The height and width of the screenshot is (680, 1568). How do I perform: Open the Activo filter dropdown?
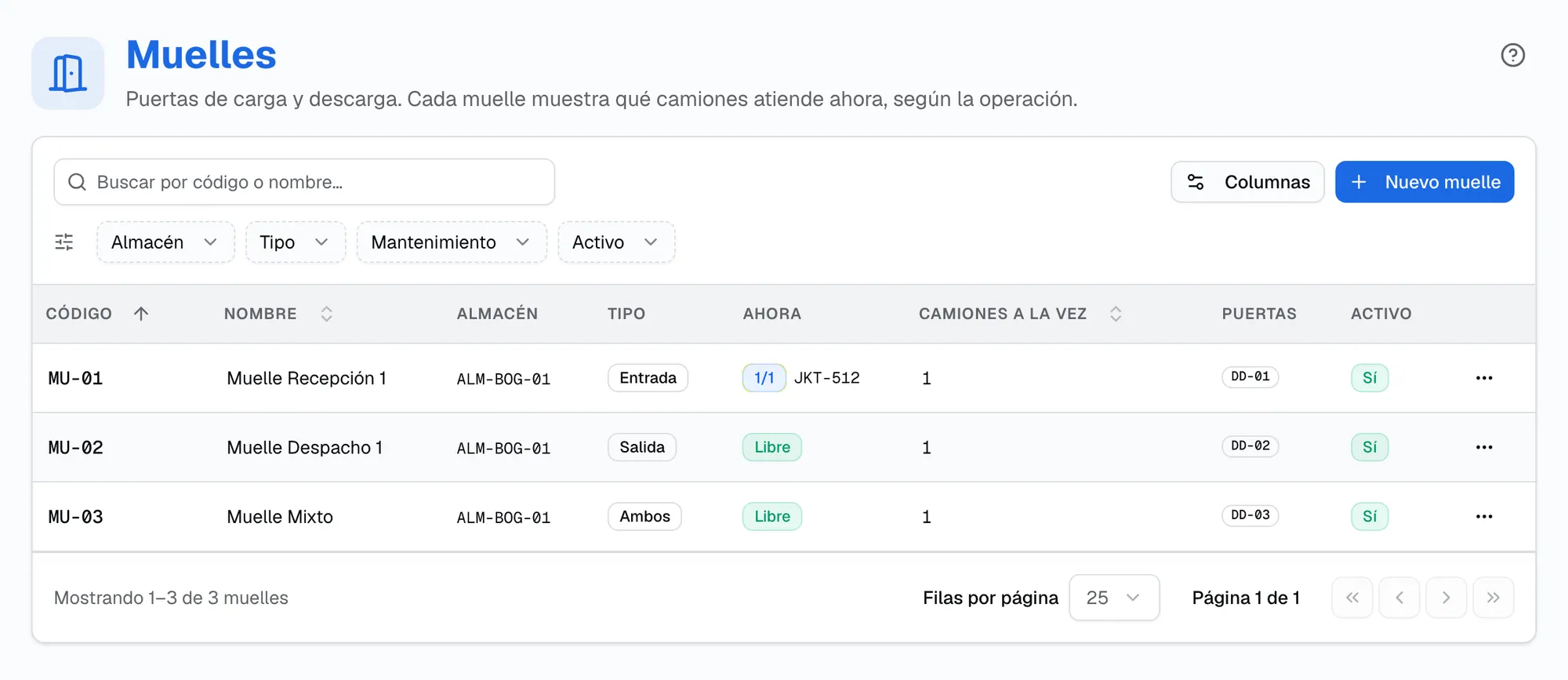(616, 242)
